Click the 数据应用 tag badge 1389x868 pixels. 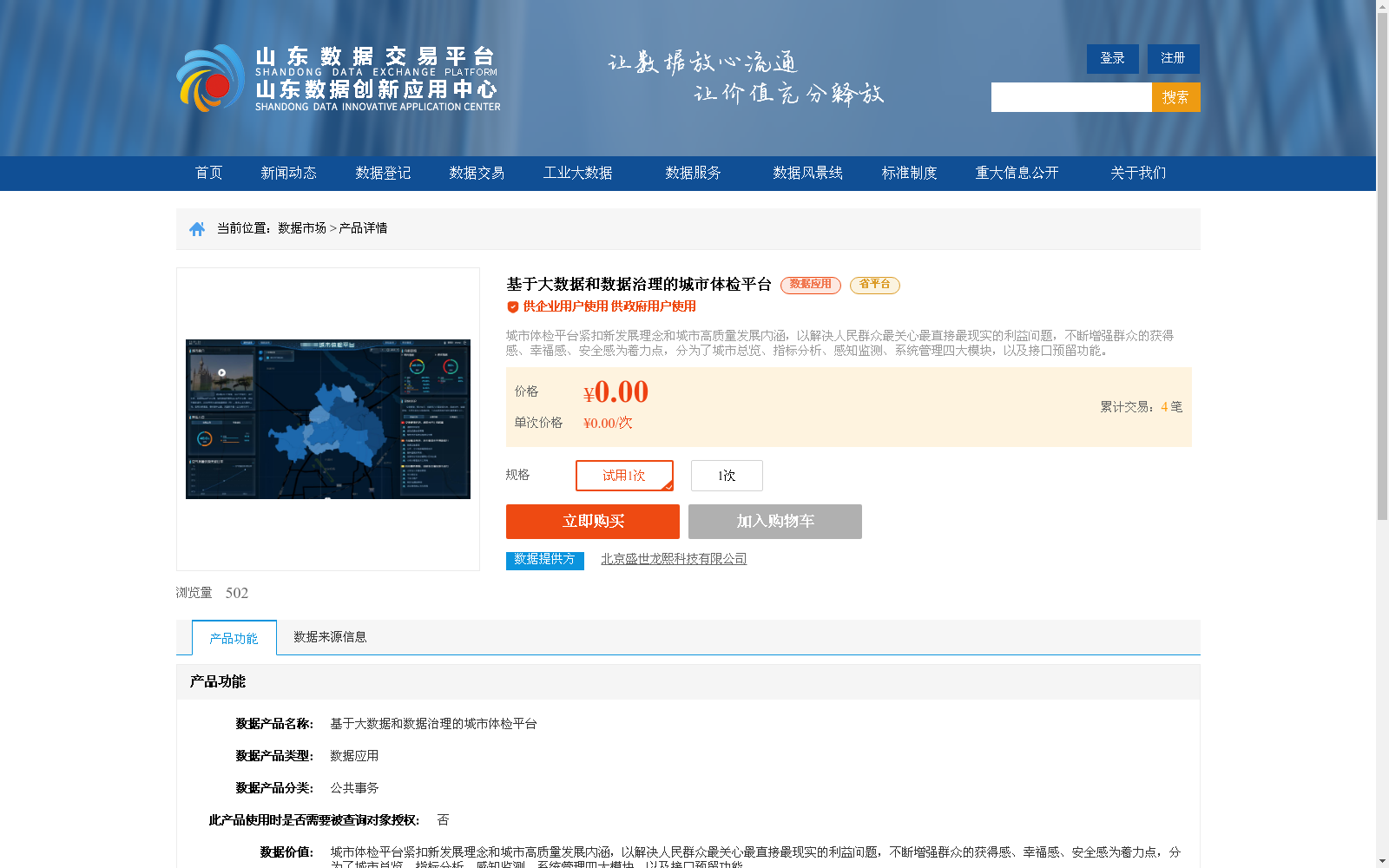tap(810, 285)
